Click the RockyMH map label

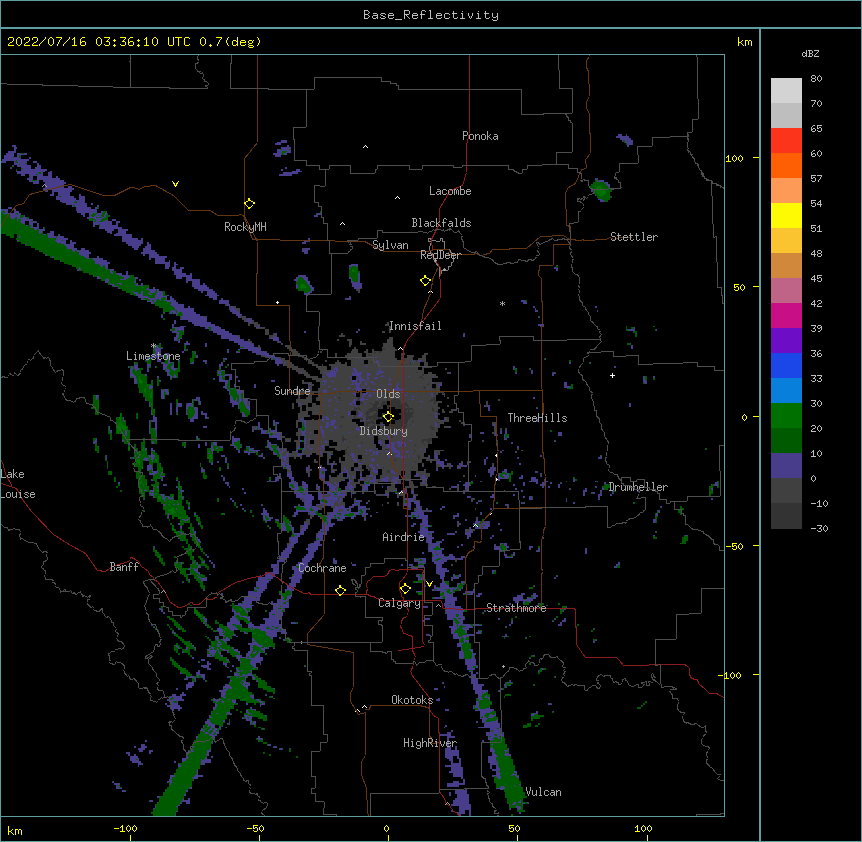point(245,227)
